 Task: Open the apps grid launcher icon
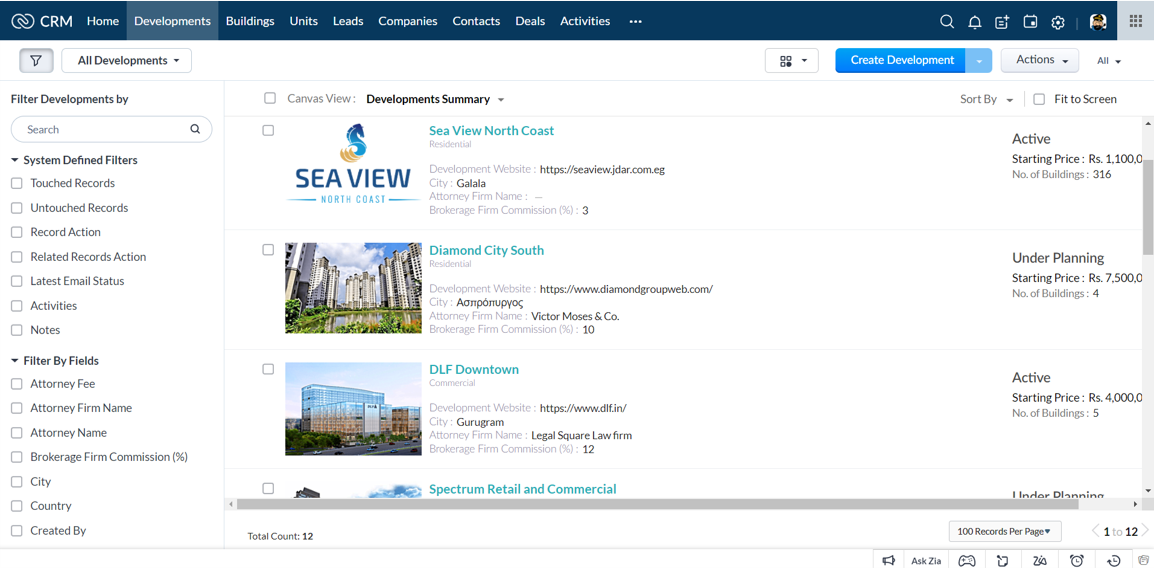pos(1135,21)
